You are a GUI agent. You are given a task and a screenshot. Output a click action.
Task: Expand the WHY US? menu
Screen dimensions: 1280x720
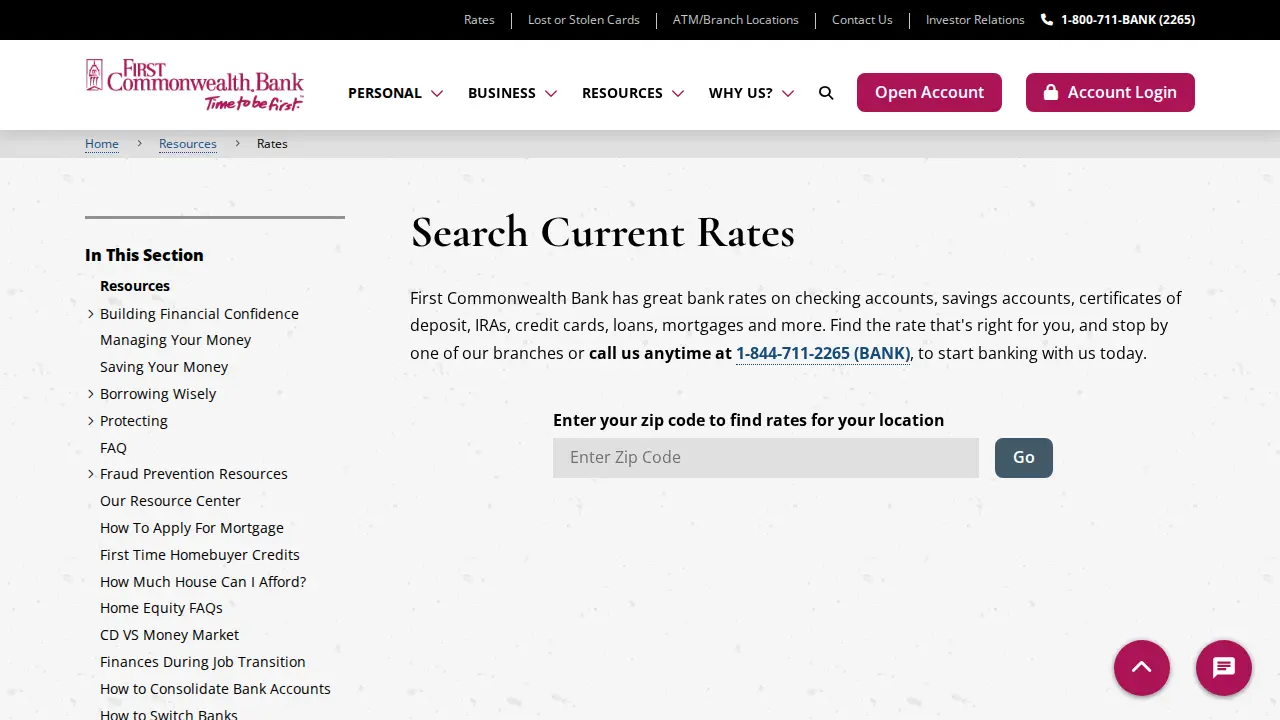click(x=751, y=93)
